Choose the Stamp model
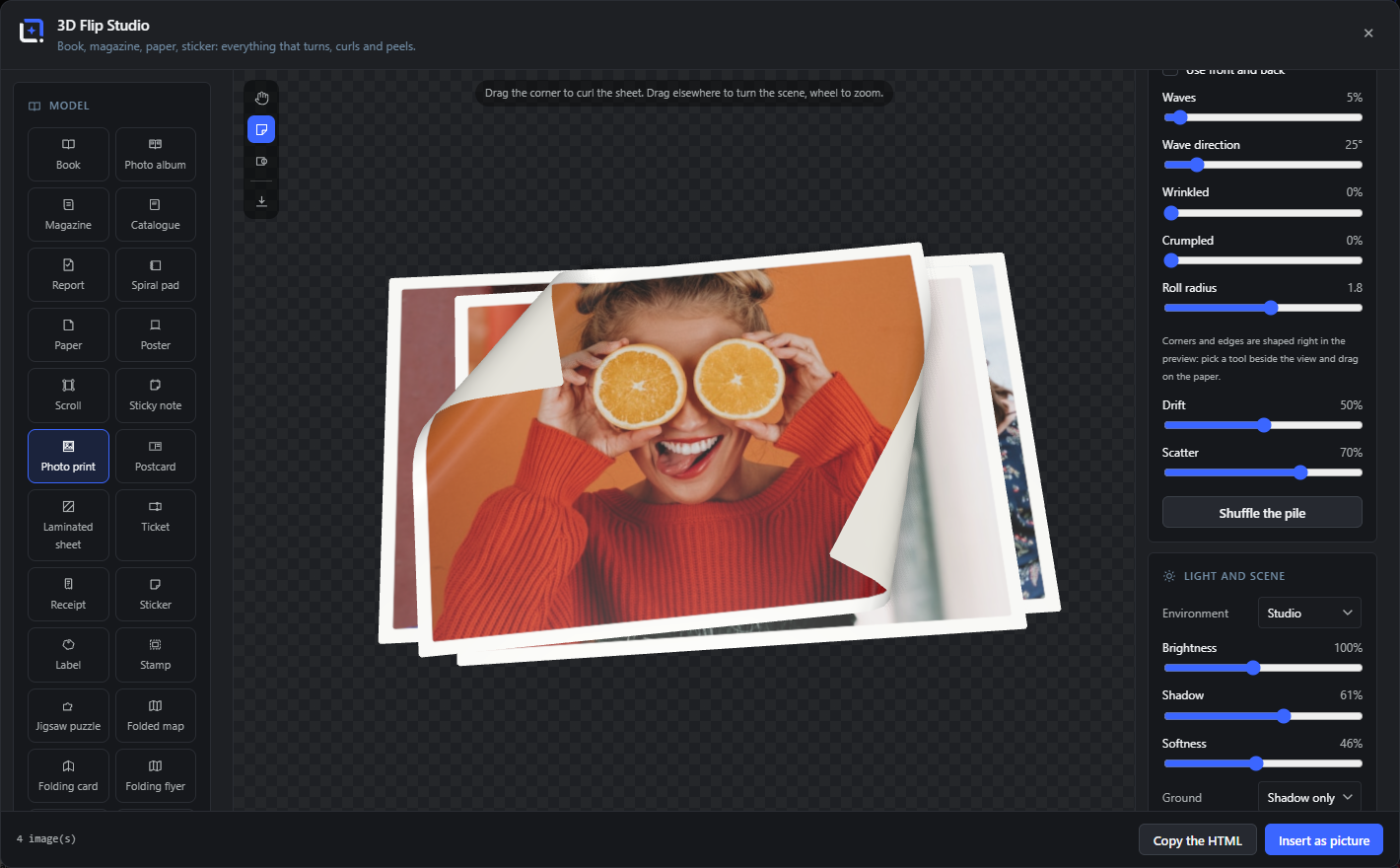The height and width of the screenshot is (868, 1400). point(156,655)
